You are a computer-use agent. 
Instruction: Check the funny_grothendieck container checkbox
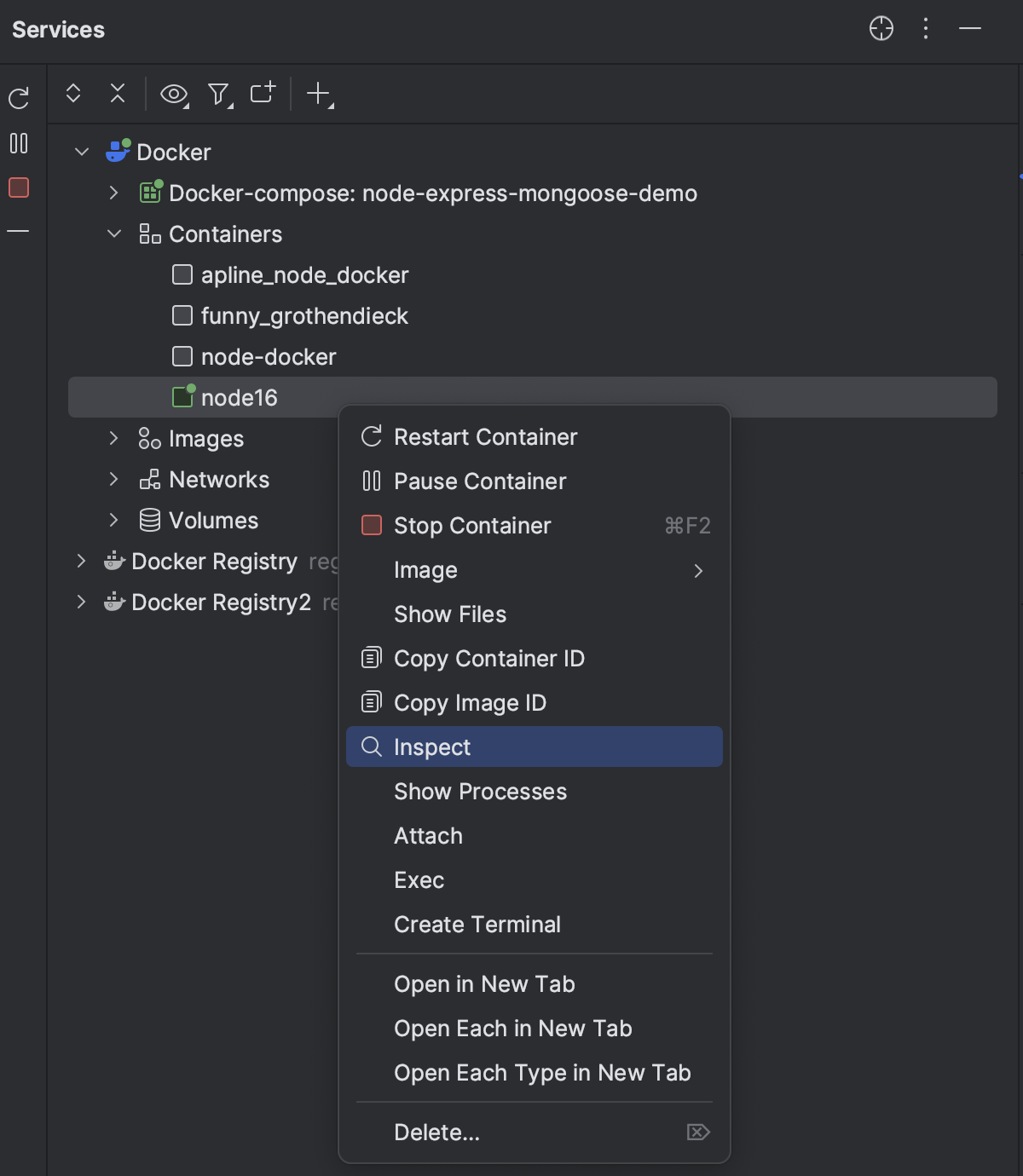tap(182, 315)
